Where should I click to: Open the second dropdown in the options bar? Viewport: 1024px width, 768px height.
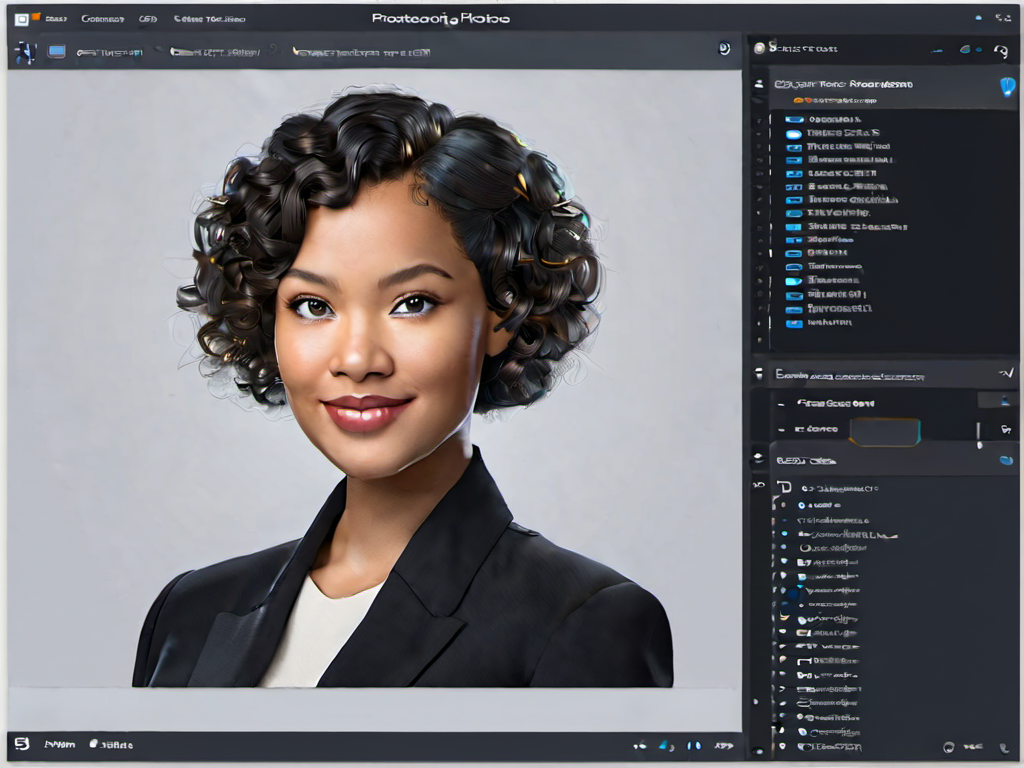click(213, 52)
